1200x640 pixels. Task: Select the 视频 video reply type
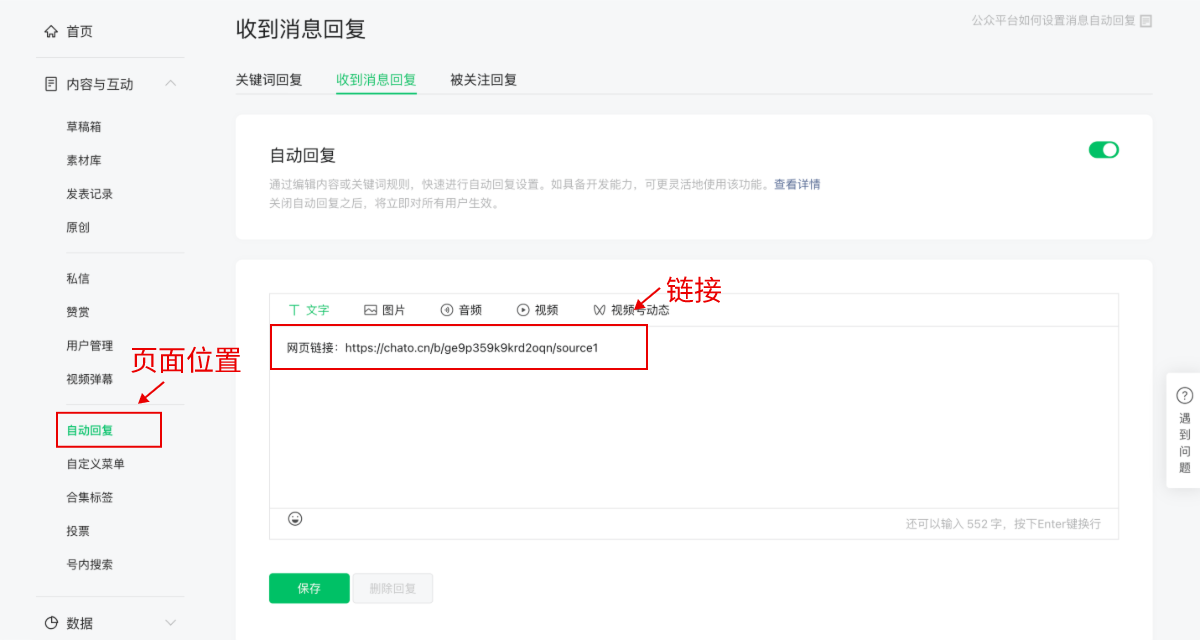(537, 310)
